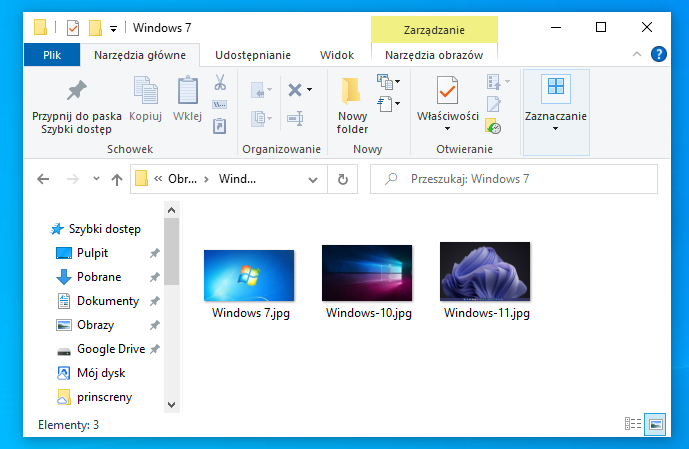
Task: Open the New item dropdown arrow
Action: tap(398, 81)
